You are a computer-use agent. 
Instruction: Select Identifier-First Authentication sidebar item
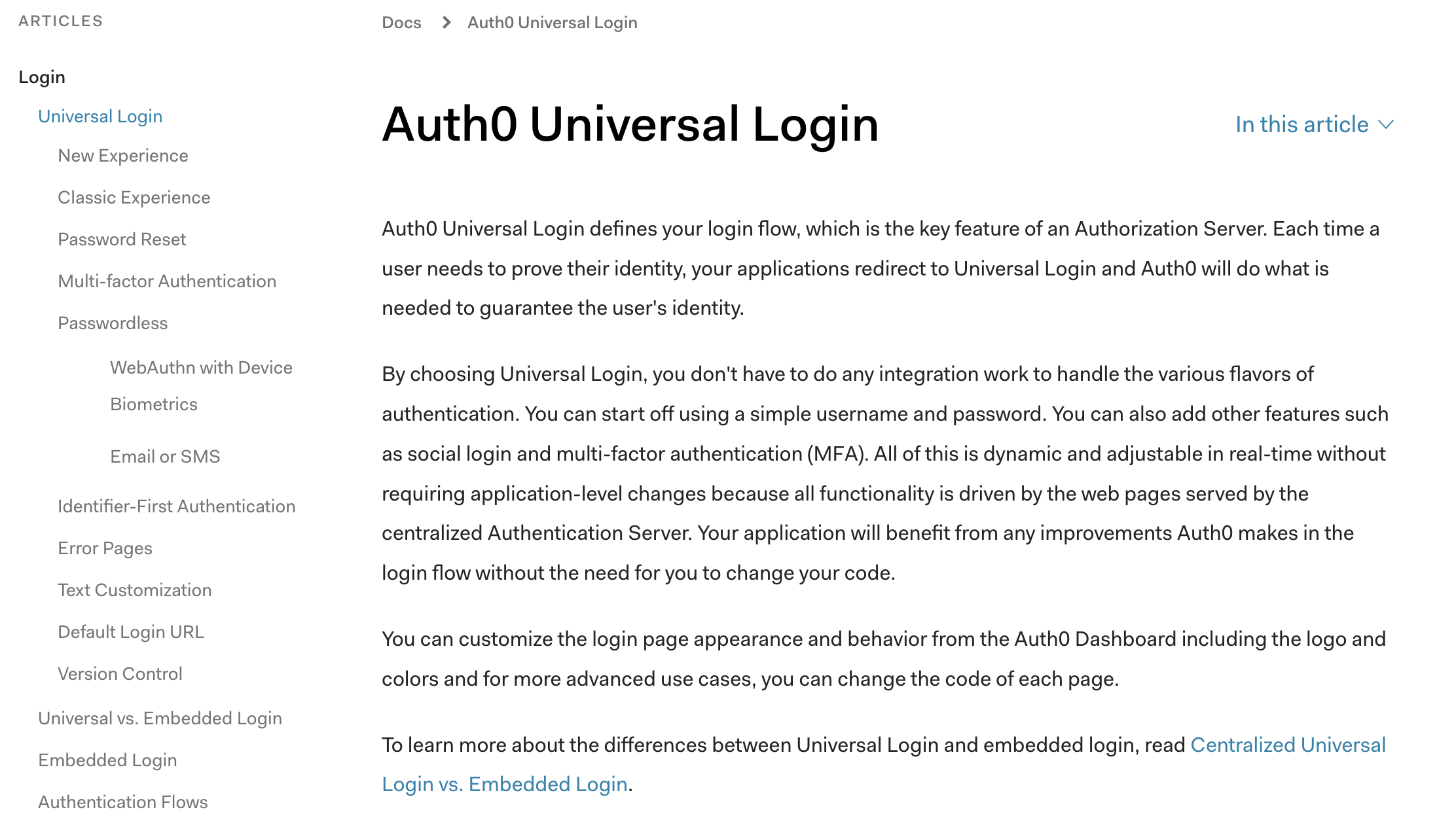coord(177,506)
